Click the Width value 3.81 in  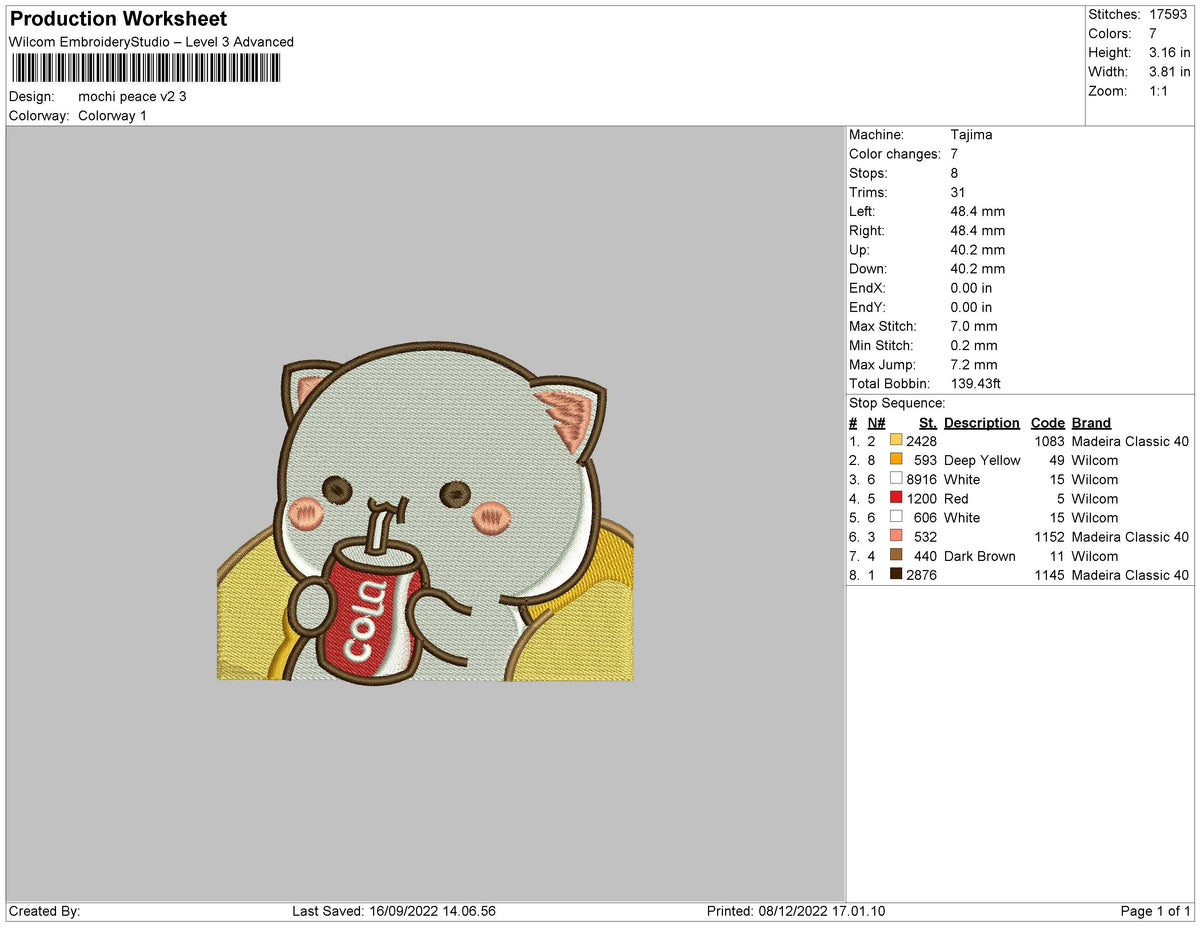tap(1170, 72)
